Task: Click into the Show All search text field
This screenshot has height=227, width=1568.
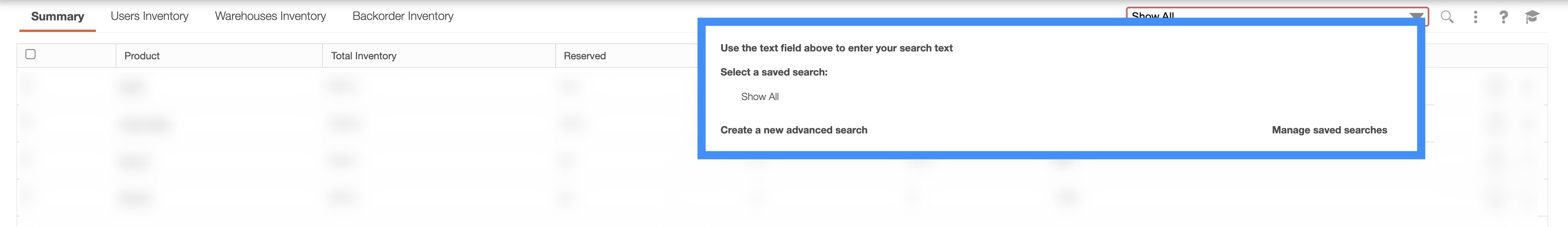Action: click(x=1248, y=15)
